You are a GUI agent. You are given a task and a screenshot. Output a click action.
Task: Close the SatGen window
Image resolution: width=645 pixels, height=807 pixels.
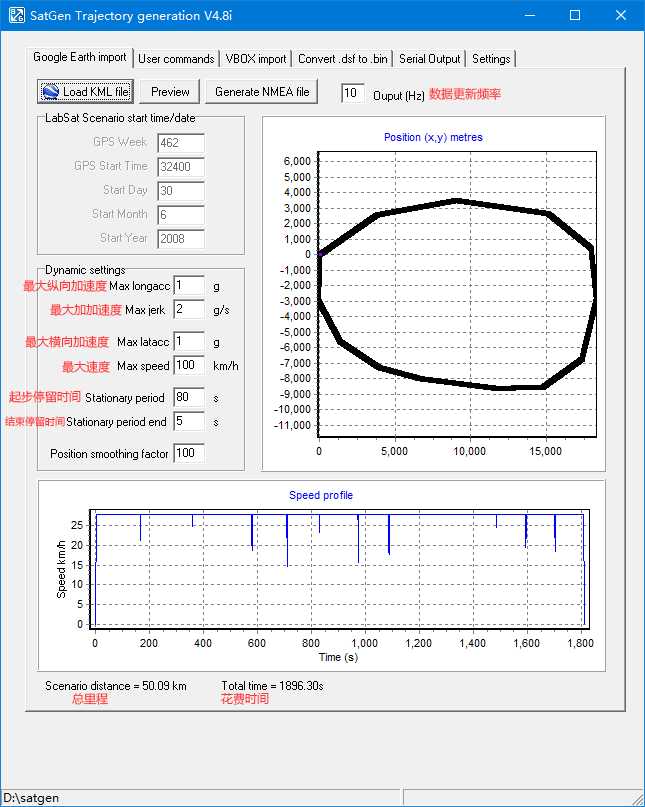621,15
